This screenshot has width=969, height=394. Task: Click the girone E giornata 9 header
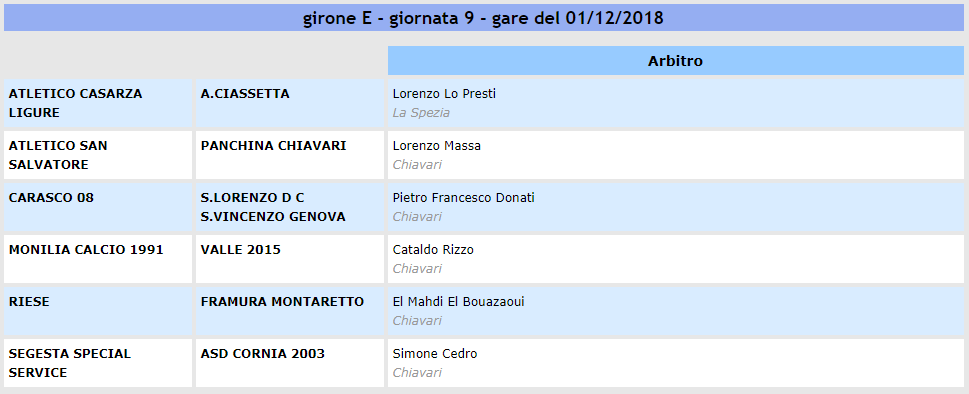click(484, 18)
